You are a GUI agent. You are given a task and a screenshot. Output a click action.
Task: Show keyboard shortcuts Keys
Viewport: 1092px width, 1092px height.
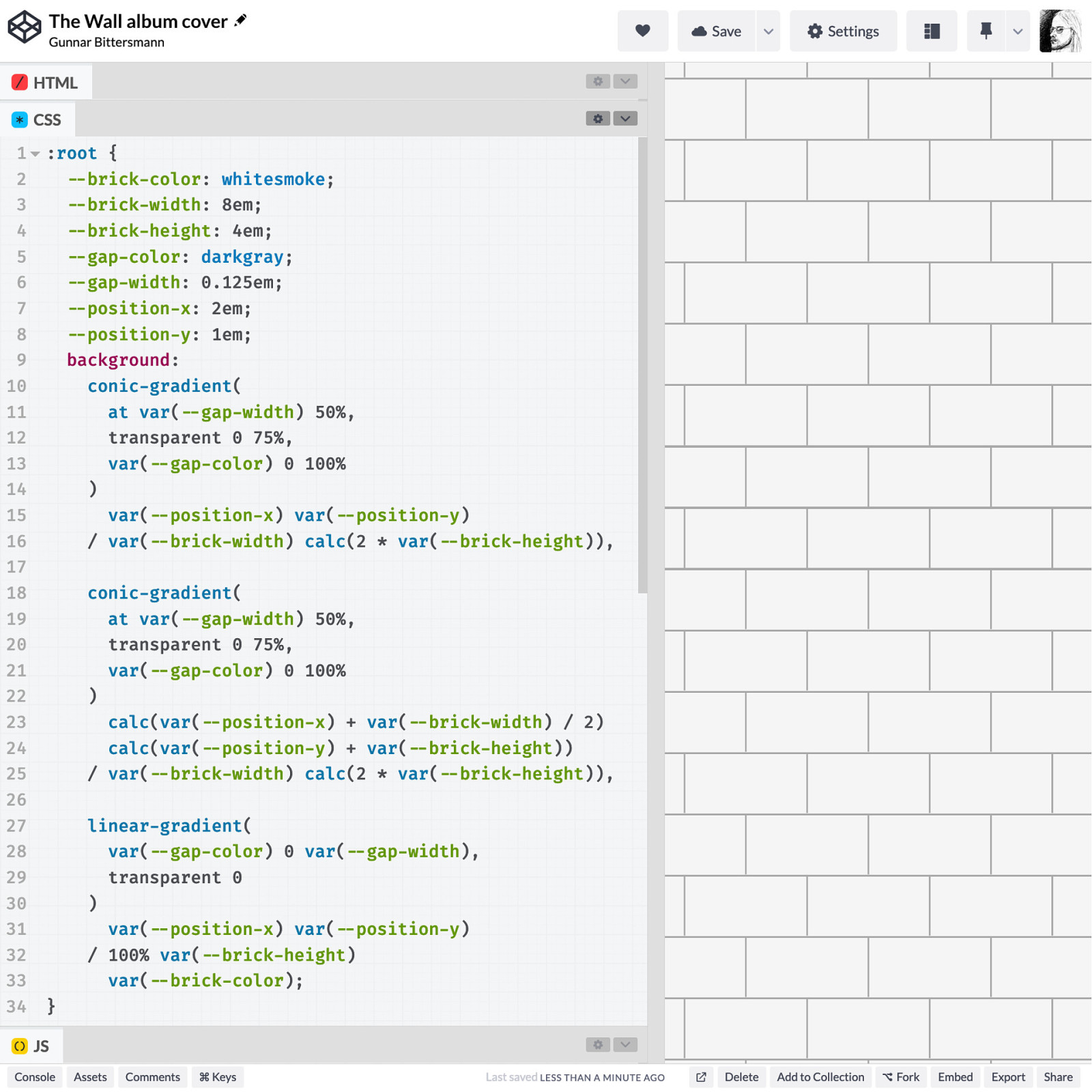click(218, 1077)
